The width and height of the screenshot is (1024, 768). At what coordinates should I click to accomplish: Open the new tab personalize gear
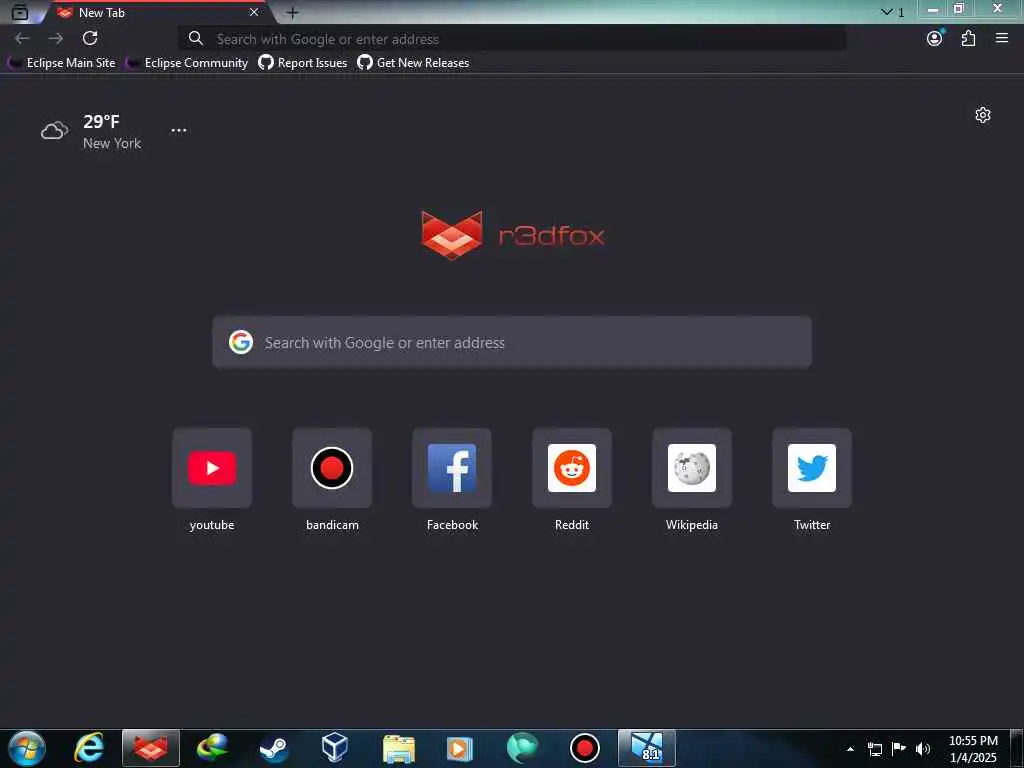(983, 115)
